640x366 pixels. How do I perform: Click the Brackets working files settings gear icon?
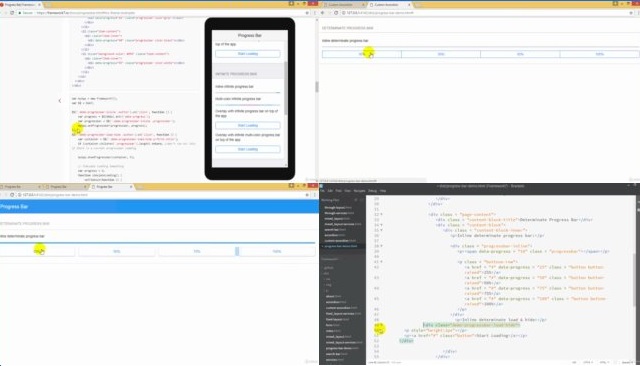click(356, 200)
